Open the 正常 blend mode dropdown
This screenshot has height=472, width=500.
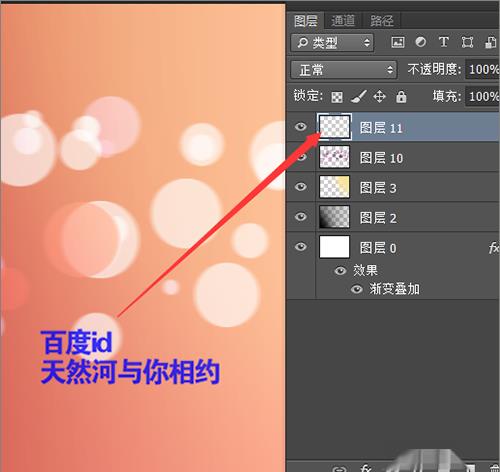coord(344,70)
